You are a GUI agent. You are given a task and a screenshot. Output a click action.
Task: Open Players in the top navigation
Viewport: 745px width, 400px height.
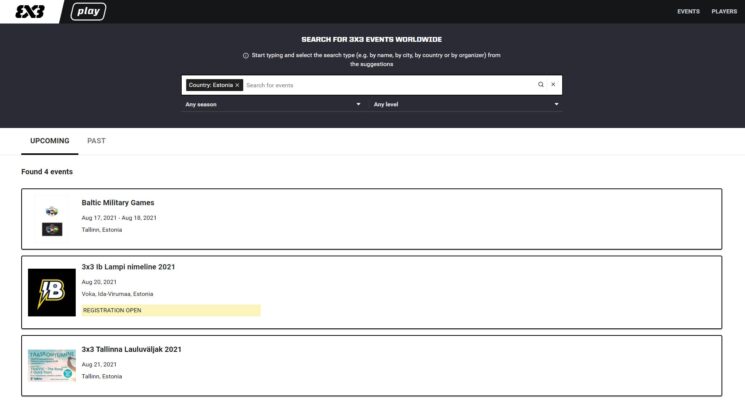coord(724,12)
